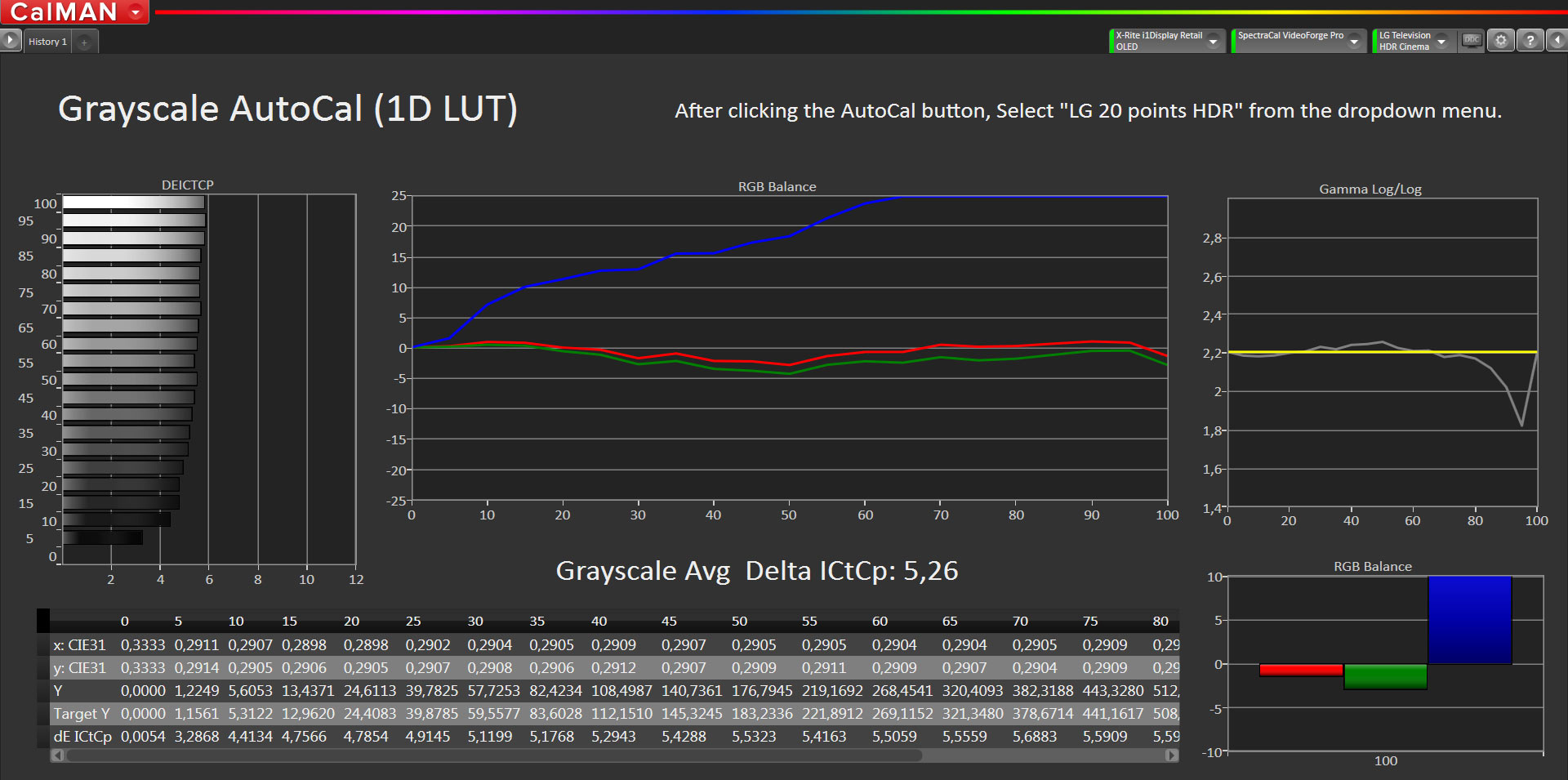Open help with the question mark icon
Screen dimensions: 1568x780
pos(1530,40)
